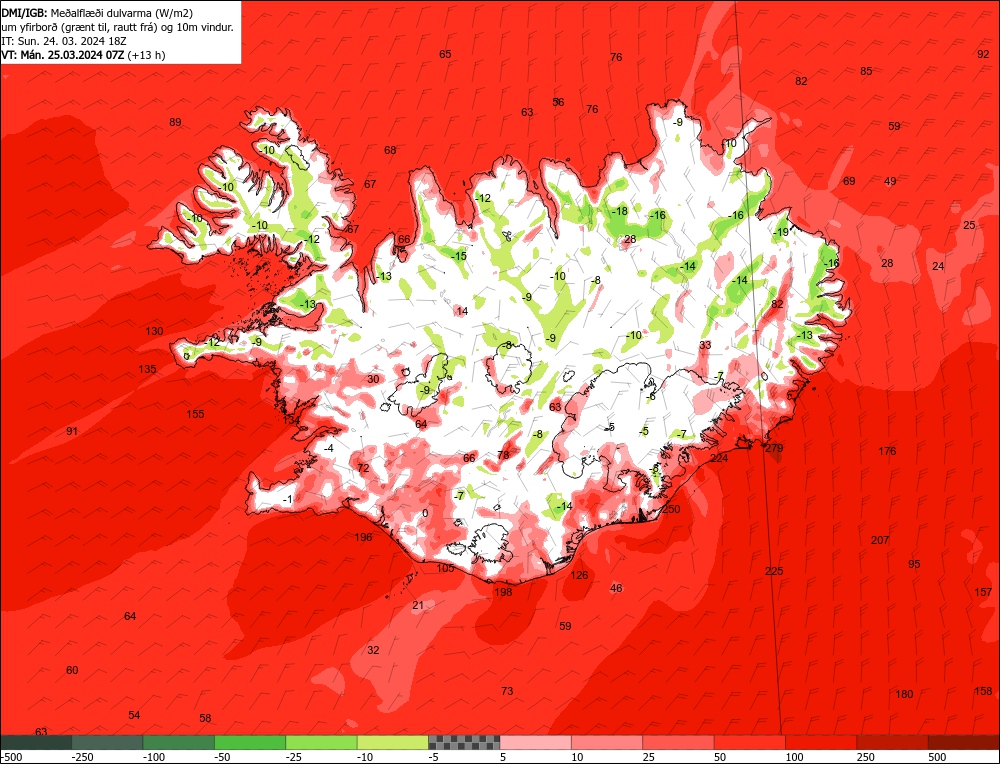
Task: Select the ocean value '176'
Action: click(x=887, y=451)
